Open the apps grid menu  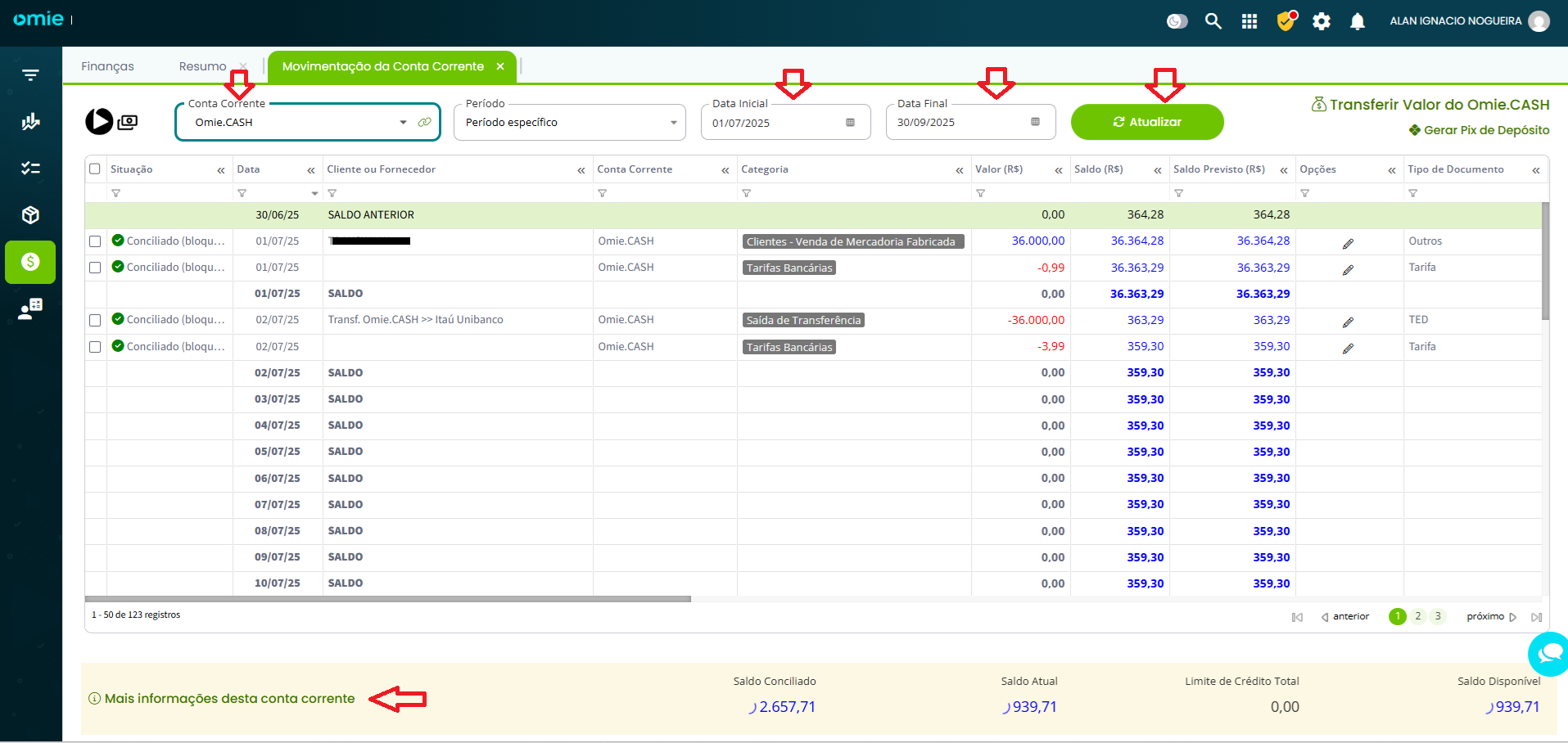coord(1249,21)
